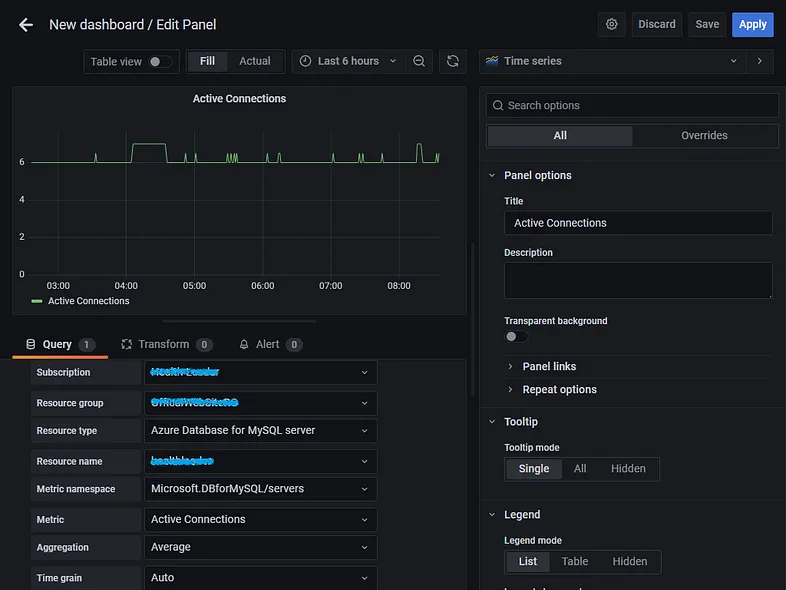
Task: Select the All options tab
Action: click(559, 136)
